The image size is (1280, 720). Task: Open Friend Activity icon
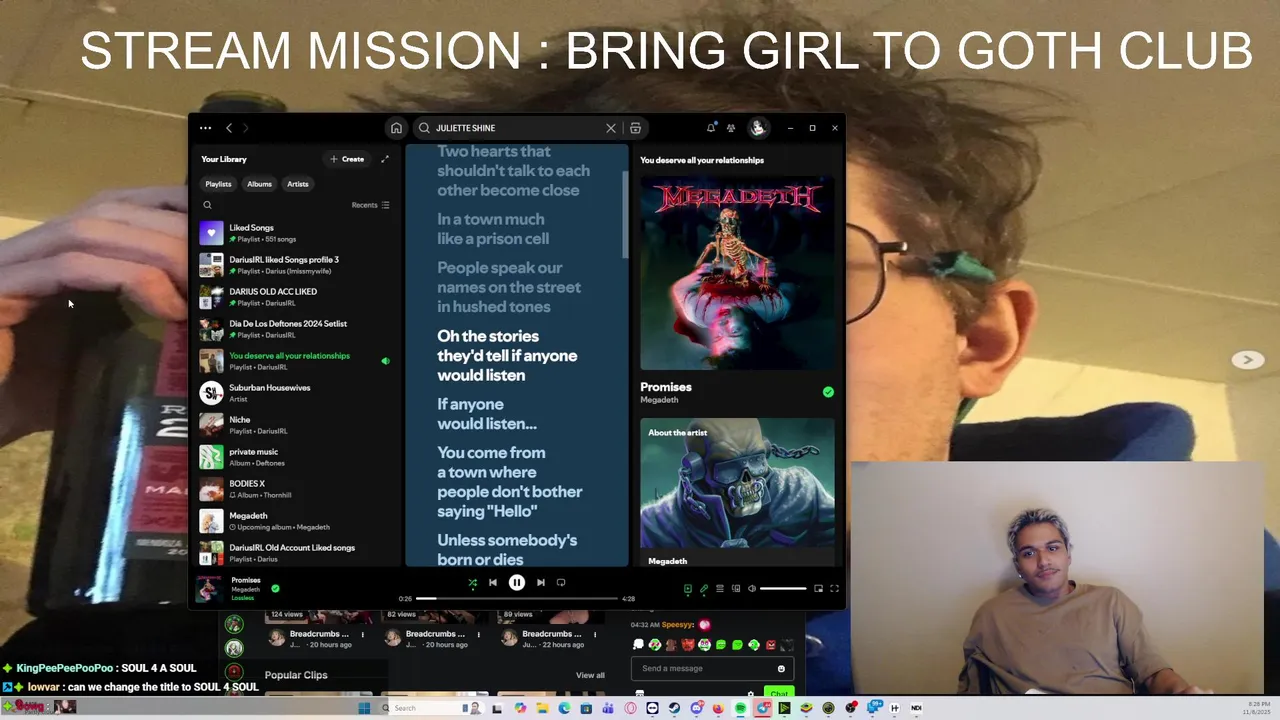(731, 128)
